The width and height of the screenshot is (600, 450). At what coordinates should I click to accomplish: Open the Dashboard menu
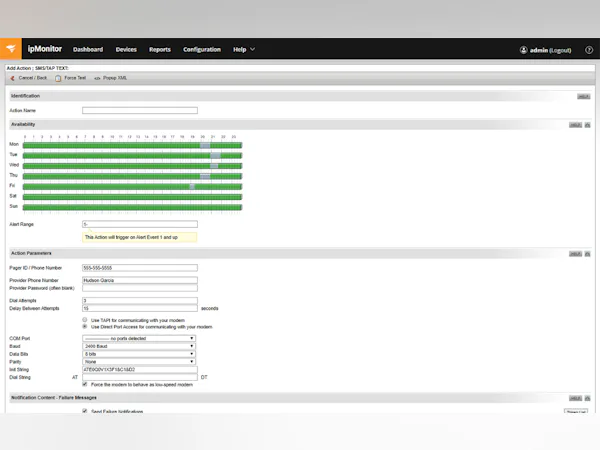88,49
